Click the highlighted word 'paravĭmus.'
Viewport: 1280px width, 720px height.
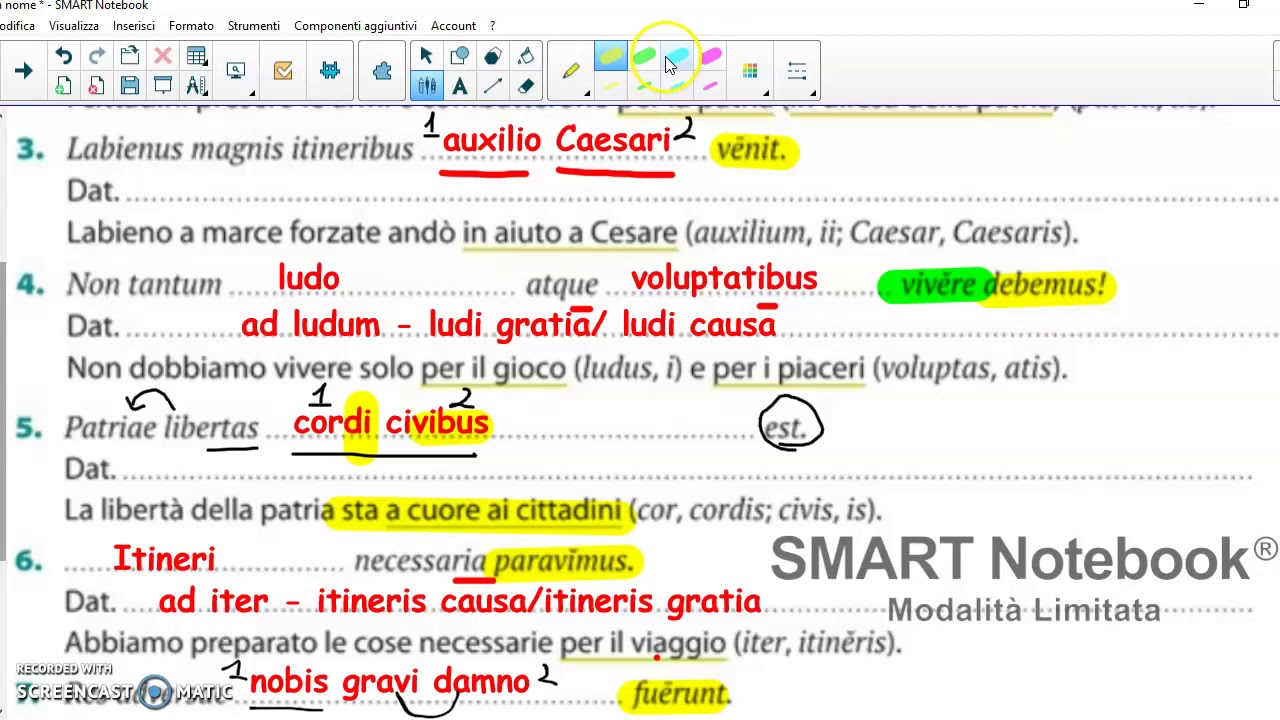pos(564,562)
